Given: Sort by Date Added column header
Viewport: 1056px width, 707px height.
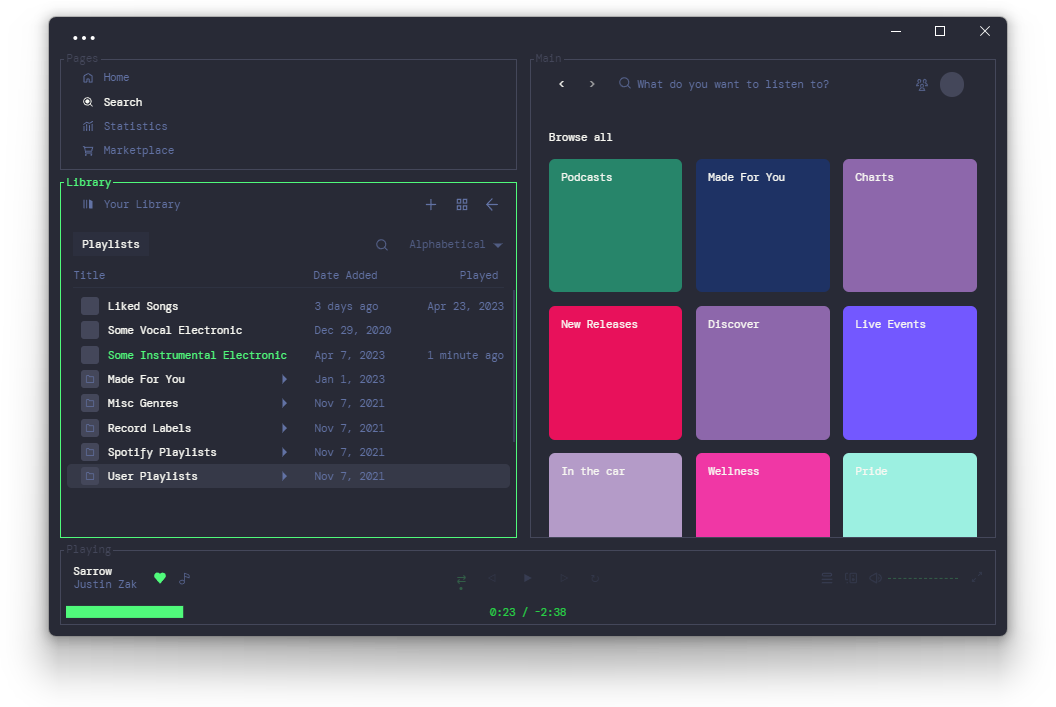Looking at the screenshot, I should pos(345,275).
